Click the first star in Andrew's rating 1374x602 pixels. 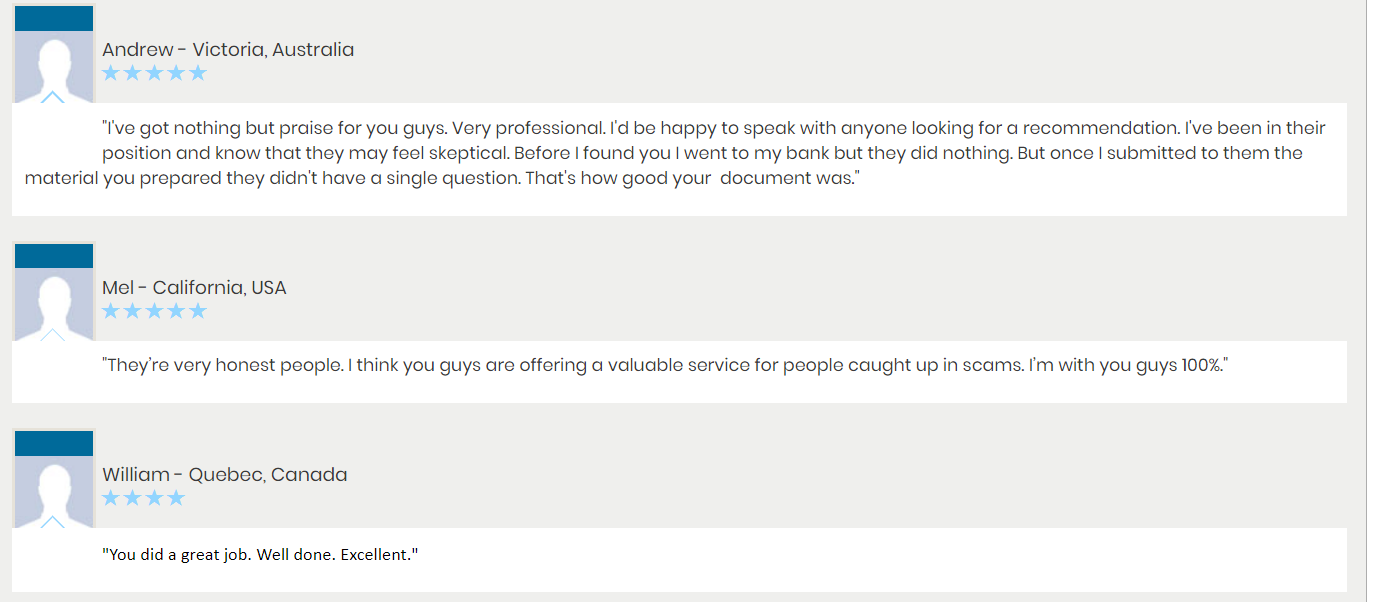click(110, 72)
